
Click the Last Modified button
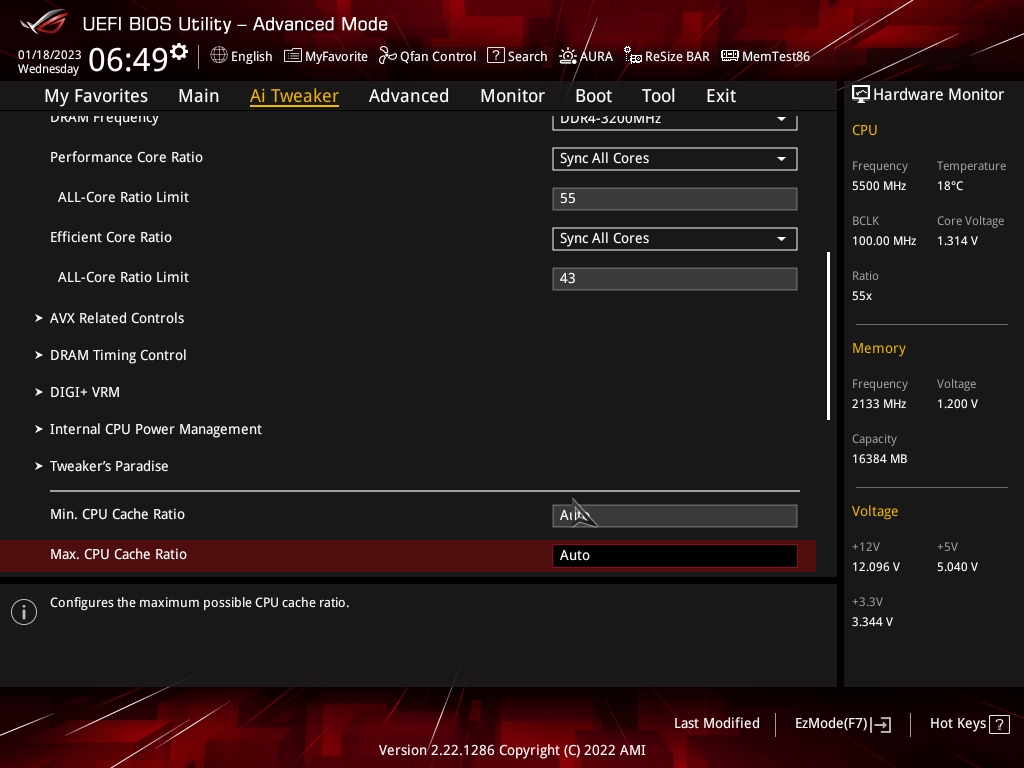click(716, 724)
